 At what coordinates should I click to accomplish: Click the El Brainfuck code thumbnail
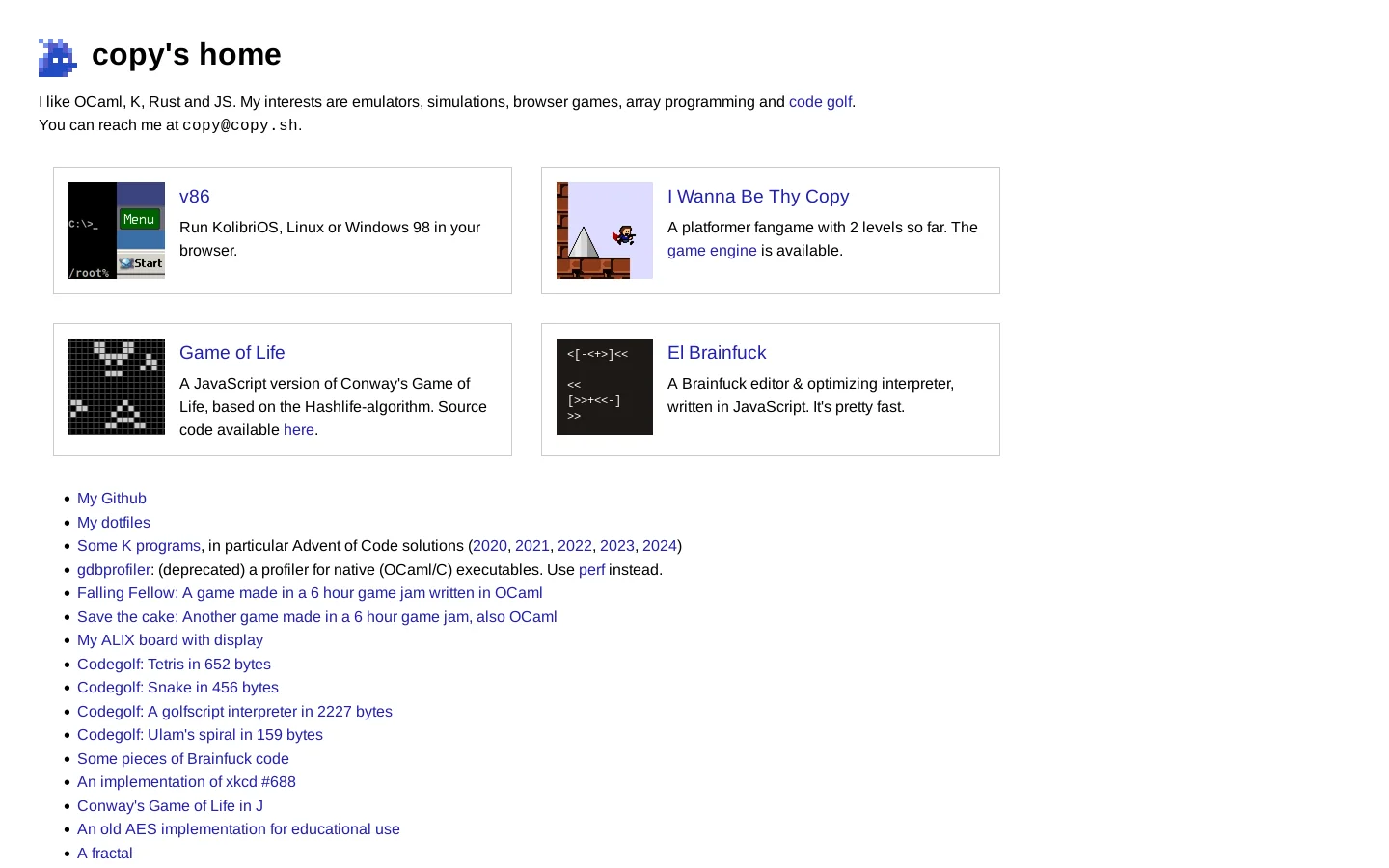click(605, 387)
